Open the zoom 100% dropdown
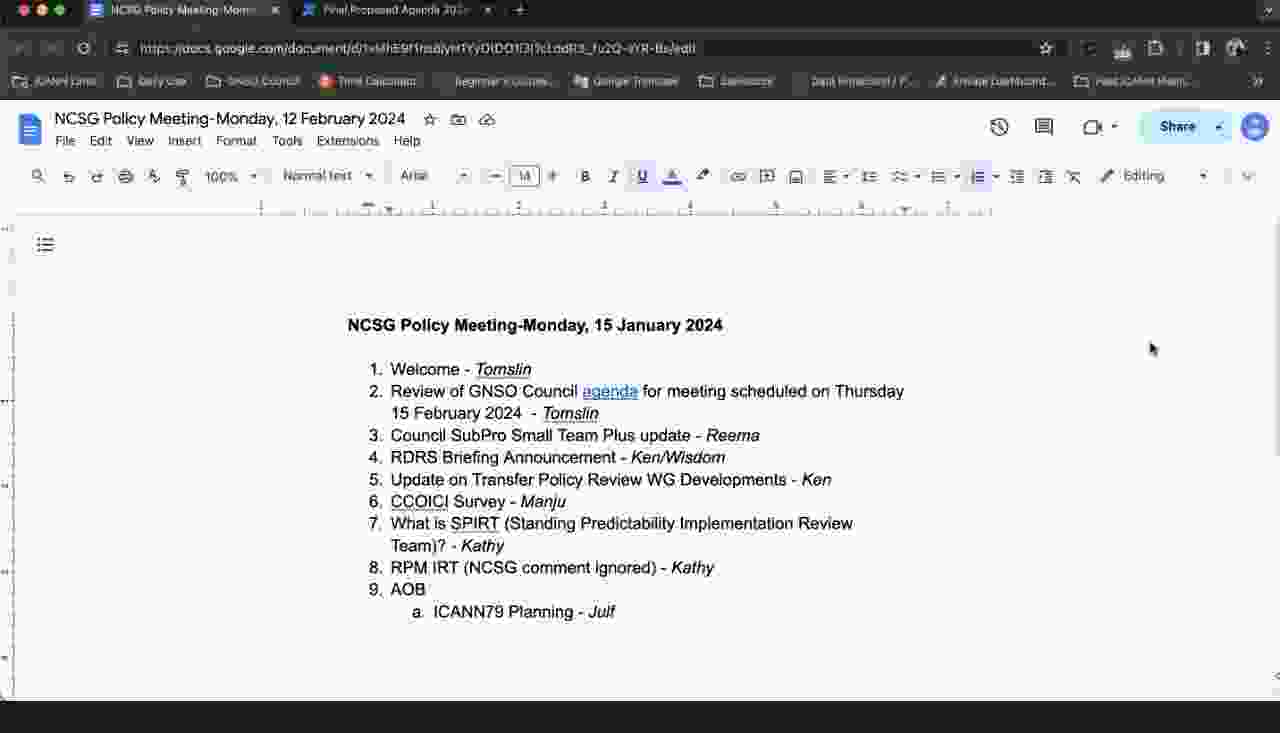Viewport: 1280px width, 733px height. pyautogui.click(x=231, y=176)
